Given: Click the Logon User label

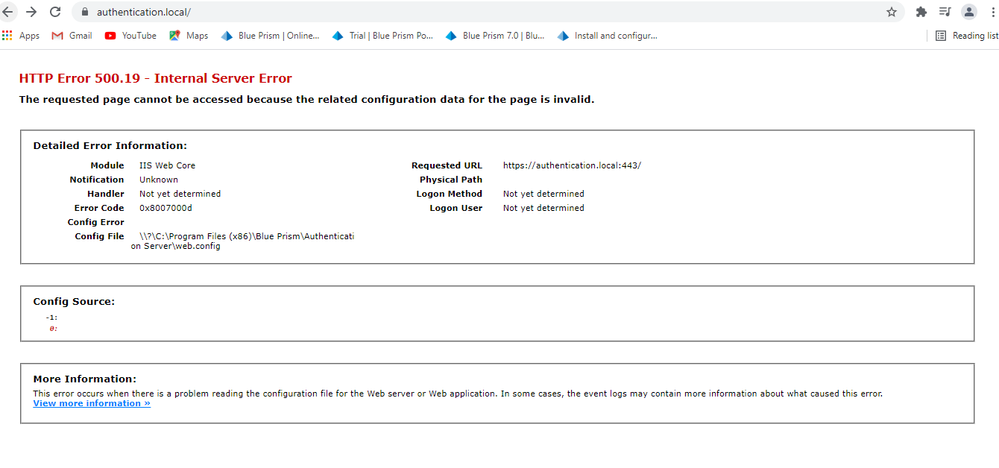Looking at the screenshot, I should 456,208.
